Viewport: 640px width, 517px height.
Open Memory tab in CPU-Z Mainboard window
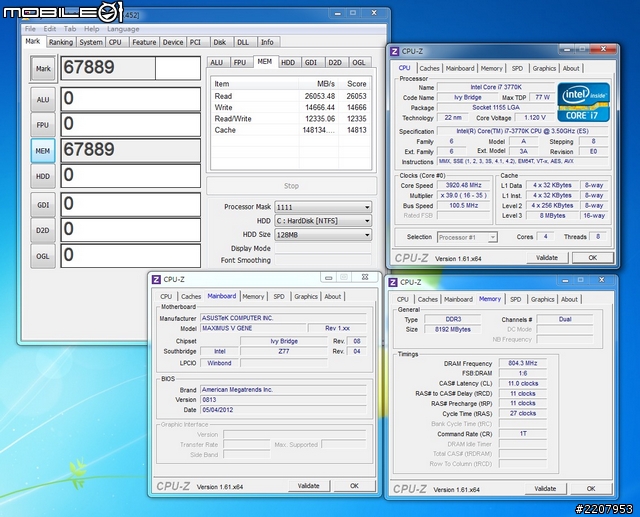click(253, 297)
